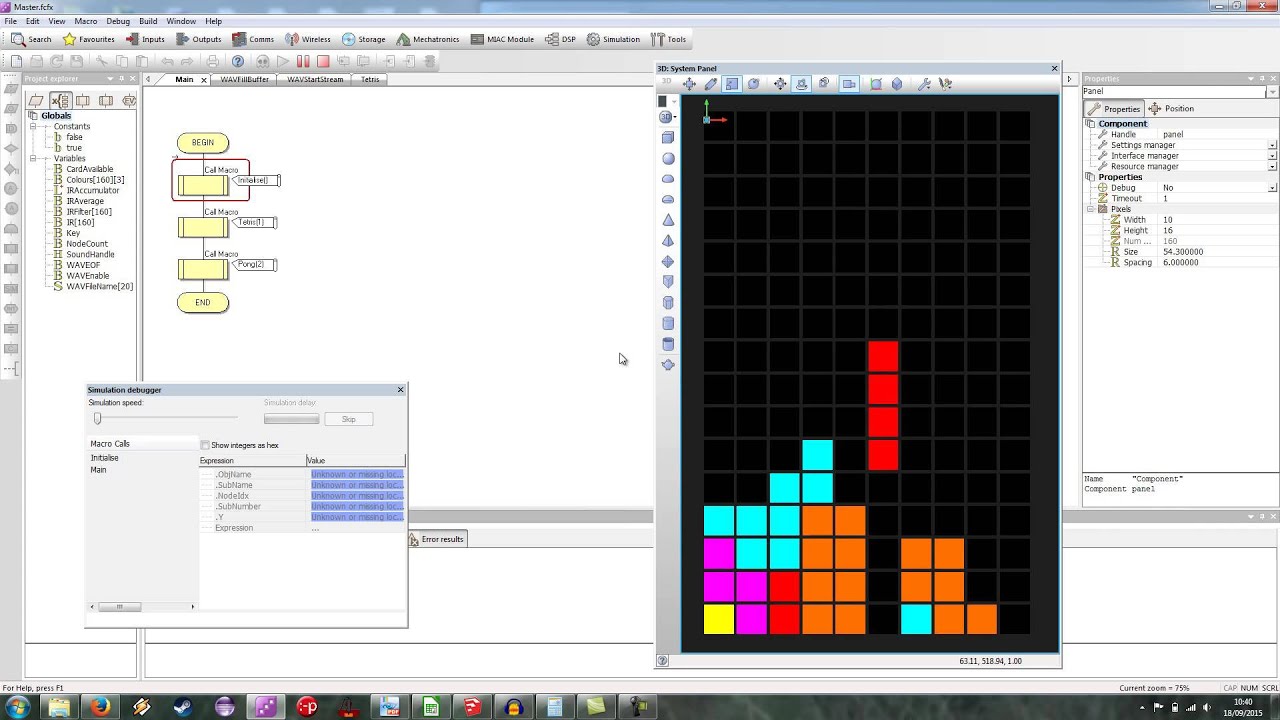Click the pan/move view icon in System Panel
The height and width of the screenshot is (720, 1280).
click(x=689, y=84)
